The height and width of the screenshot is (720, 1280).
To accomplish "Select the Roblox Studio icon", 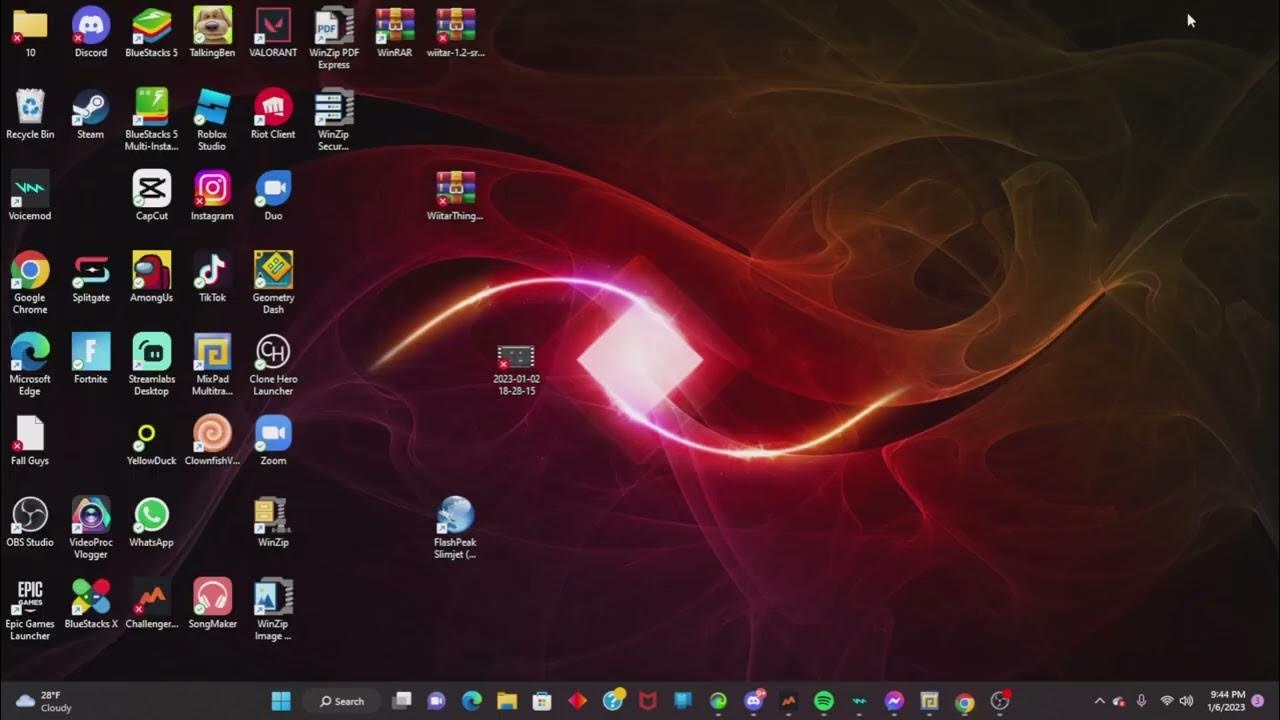I will 212,120.
